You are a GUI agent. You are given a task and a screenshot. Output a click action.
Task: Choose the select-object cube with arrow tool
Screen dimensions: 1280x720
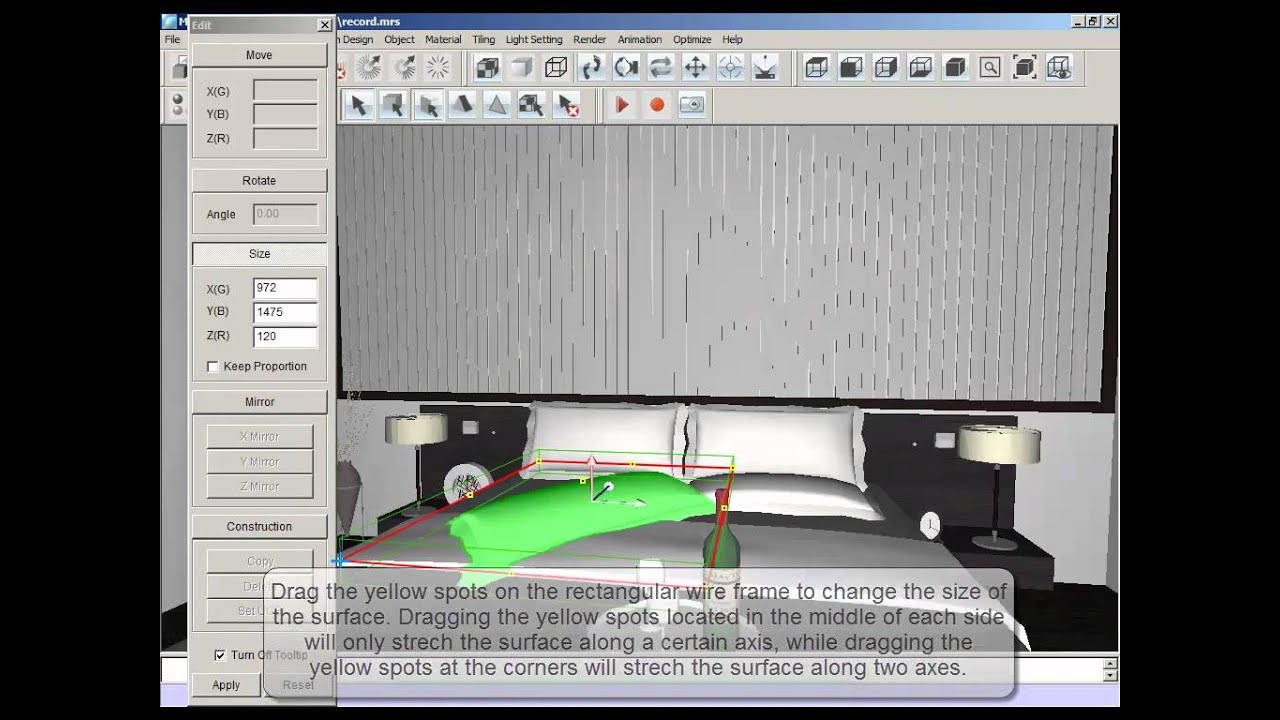(393, 104)
